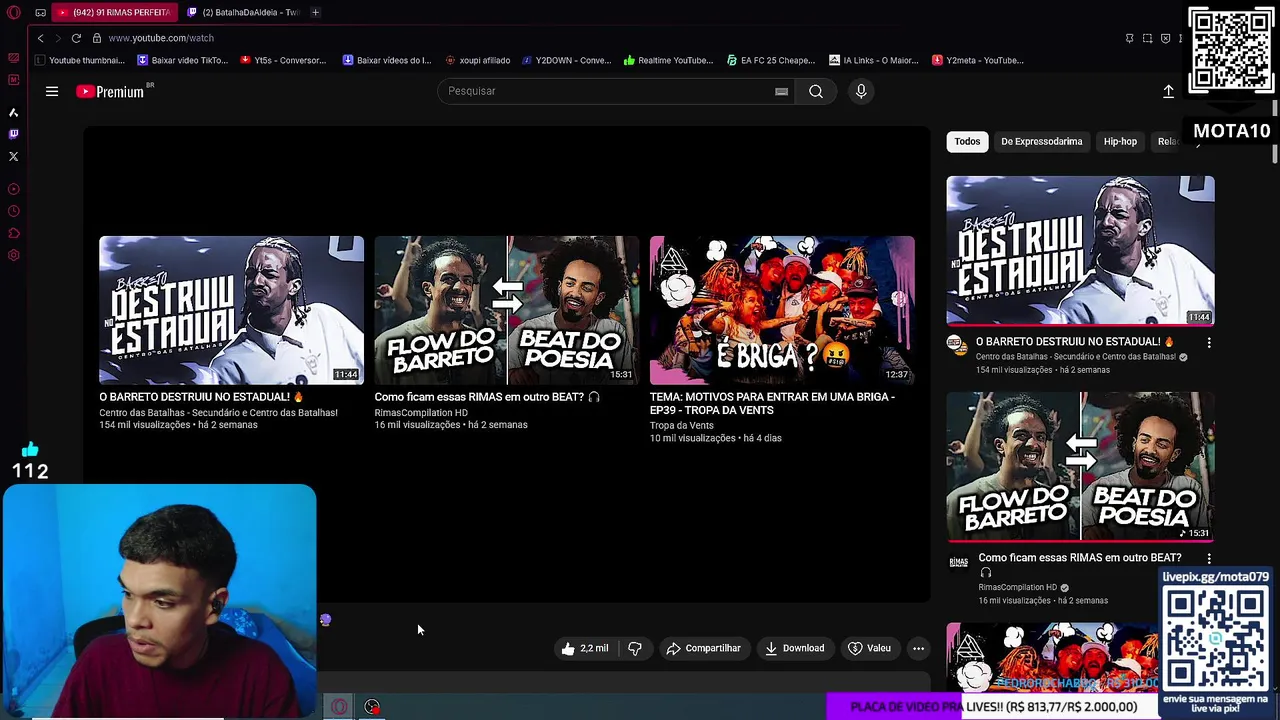Open Y2meta YouTube bookmark
This screenshot has height=720, width=1280.
tap(977, 60)
